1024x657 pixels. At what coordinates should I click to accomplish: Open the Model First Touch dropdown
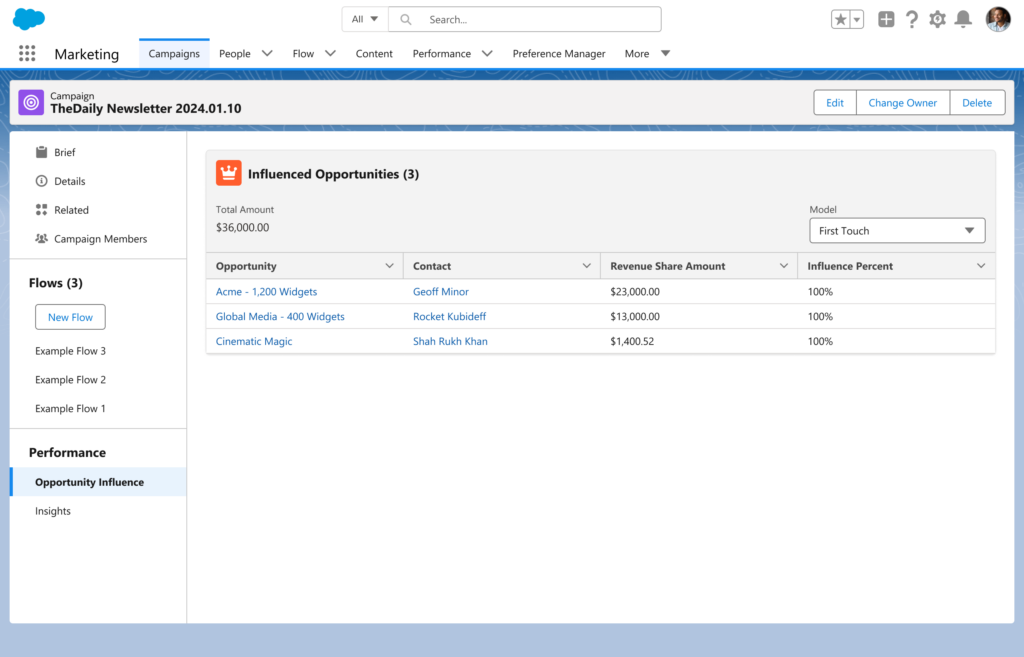[896, 231]
